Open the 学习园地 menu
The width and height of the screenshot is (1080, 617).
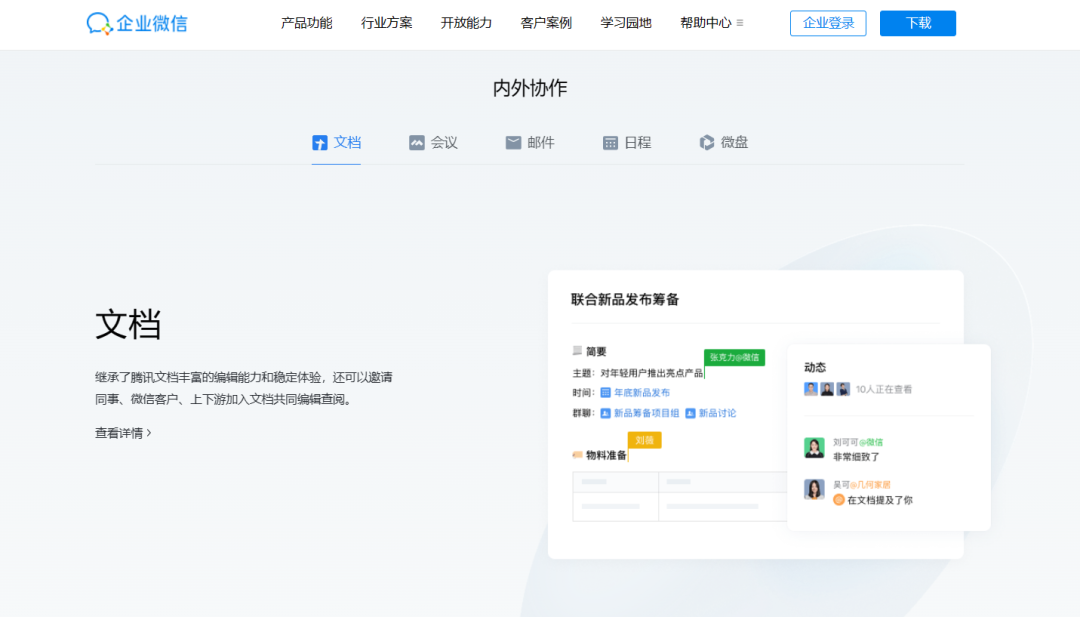tap(626, 23)
